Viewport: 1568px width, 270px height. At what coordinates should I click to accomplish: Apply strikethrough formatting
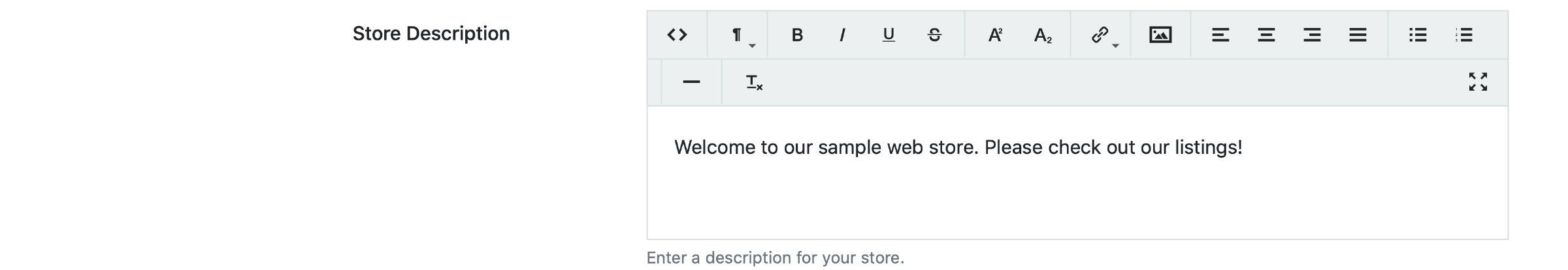[934, 35]
